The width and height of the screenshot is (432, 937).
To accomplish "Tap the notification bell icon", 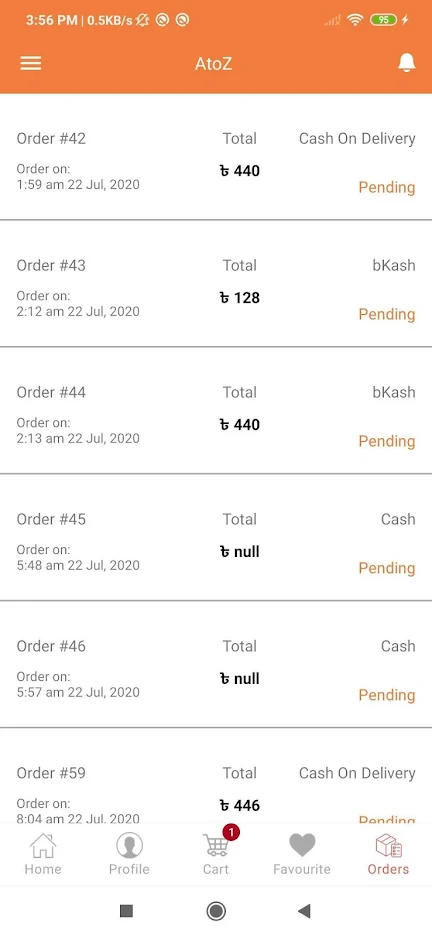I will click(407, 63).
